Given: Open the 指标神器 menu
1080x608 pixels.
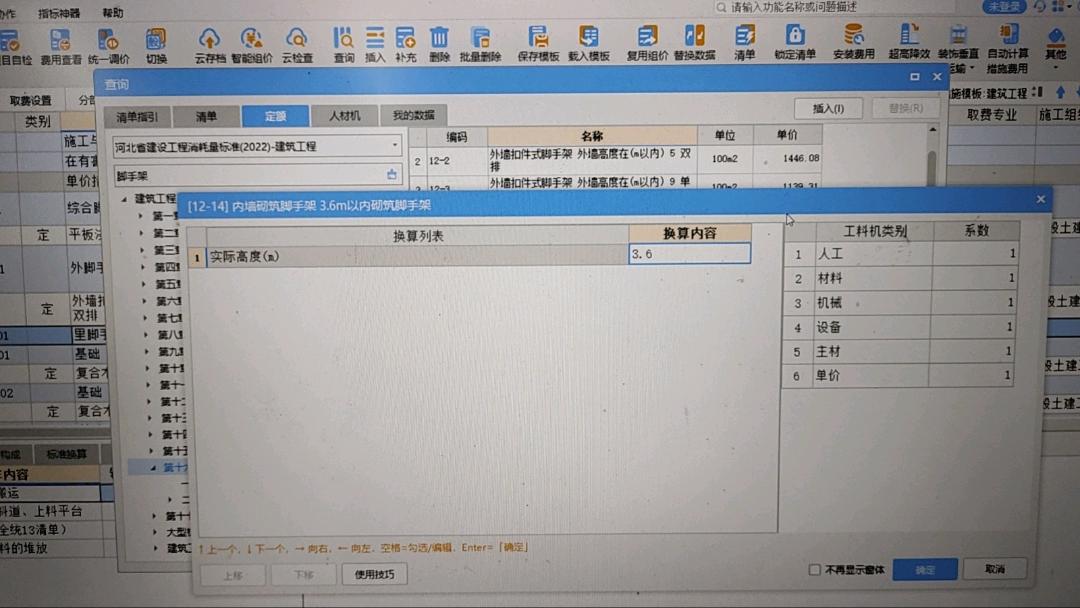Looking at the screenshot, I should [x=59, y=13].
